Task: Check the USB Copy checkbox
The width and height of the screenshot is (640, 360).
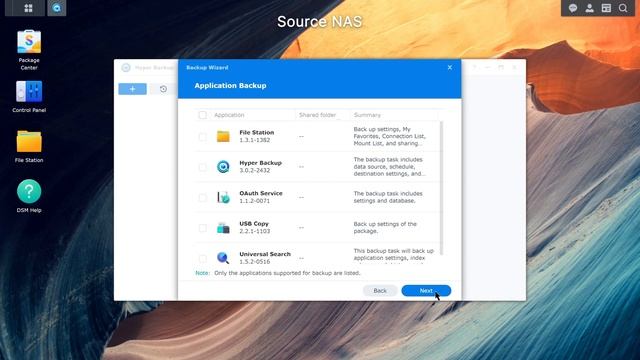Action: point(202,228)
